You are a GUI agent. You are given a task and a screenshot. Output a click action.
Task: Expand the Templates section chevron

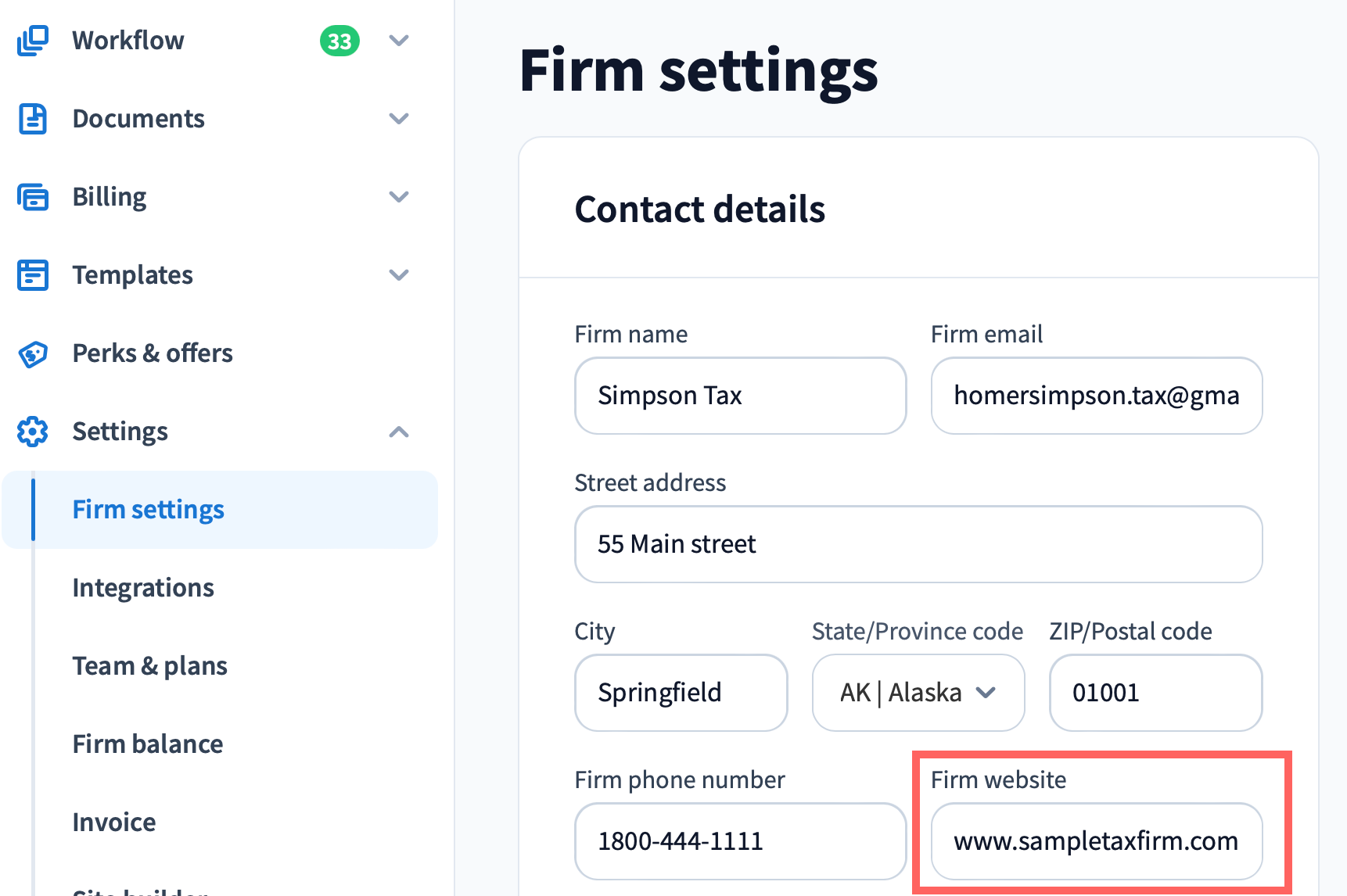pos(399,275)
